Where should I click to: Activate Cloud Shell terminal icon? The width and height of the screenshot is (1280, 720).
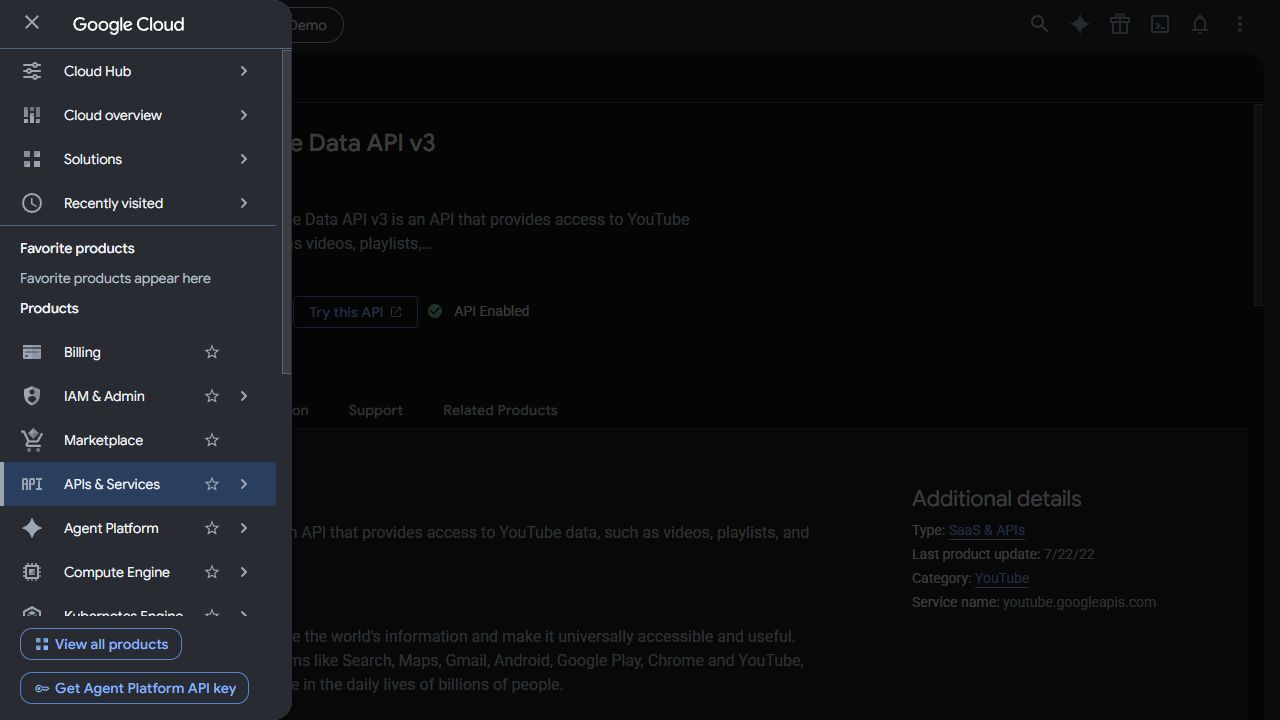(x=1160, y=24)
